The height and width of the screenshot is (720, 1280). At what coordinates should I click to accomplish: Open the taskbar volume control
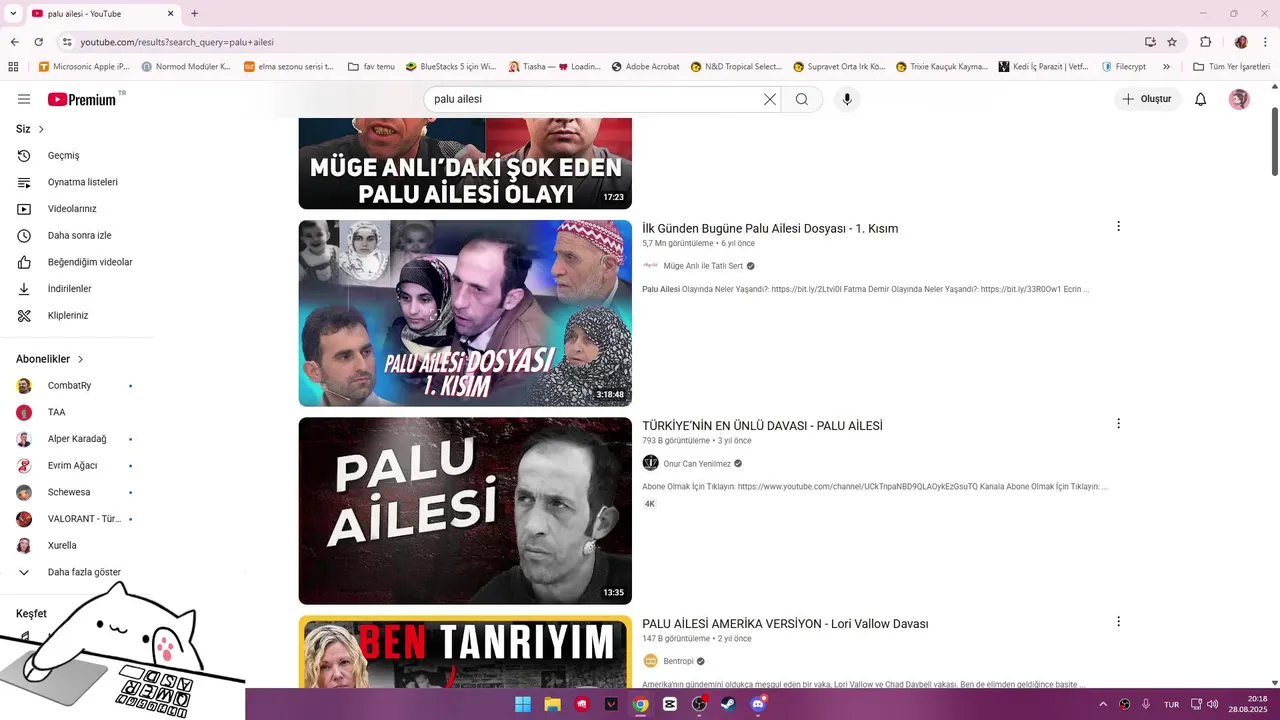pos(1212,704)
